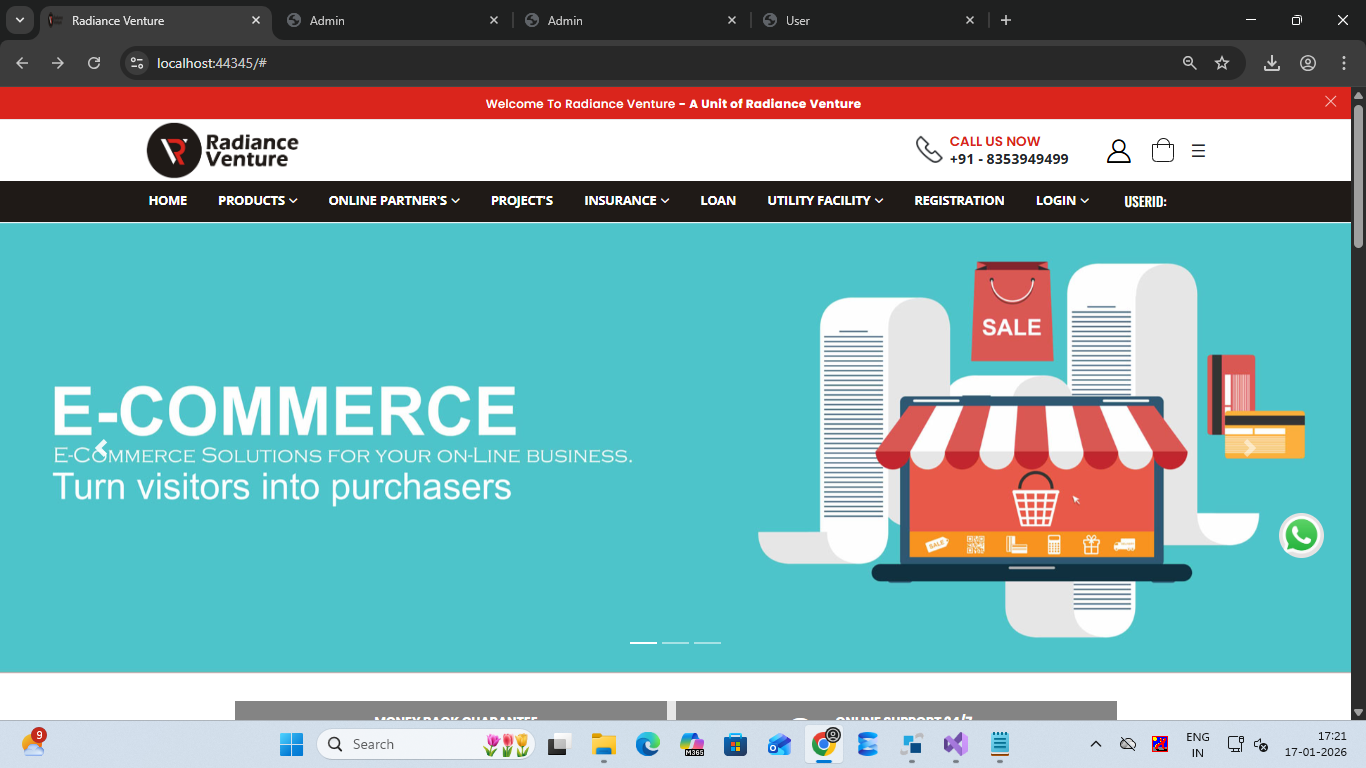Click the floating WhatsApp chat icon
Viewport: 1366px width, 768px height.
[x=1301, y=536]
